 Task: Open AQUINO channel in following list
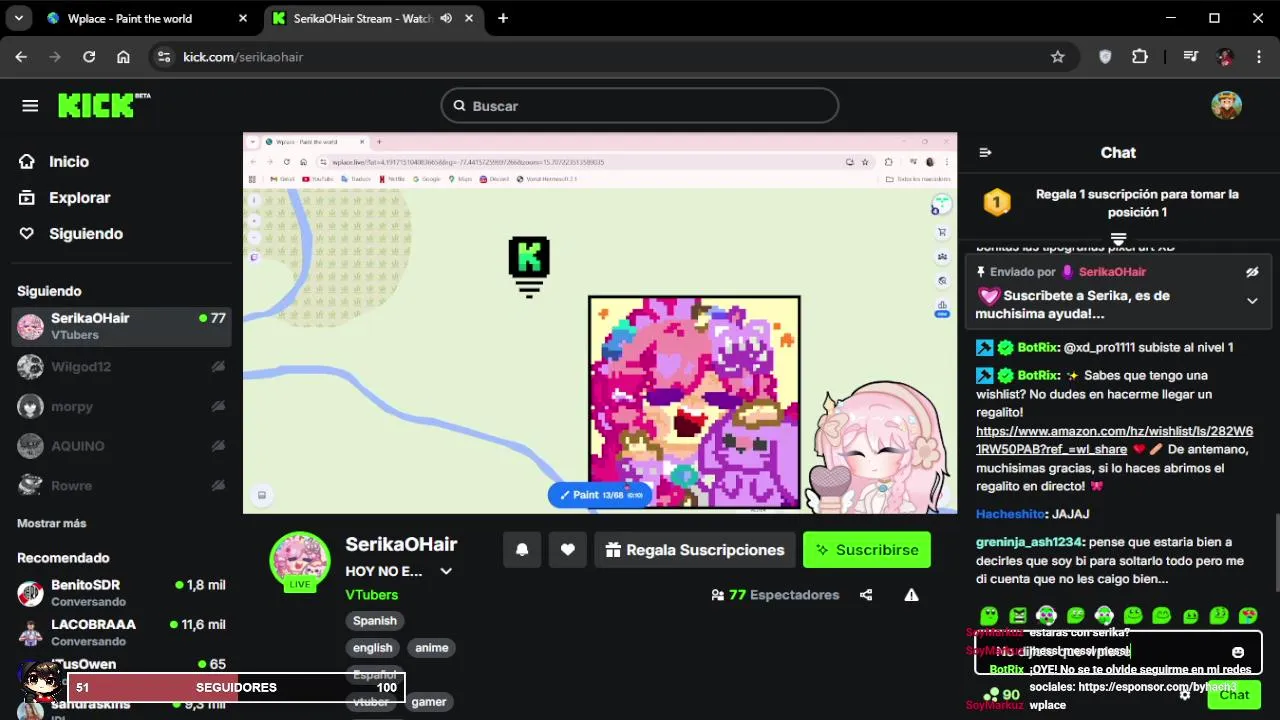(x=122, y=446)
